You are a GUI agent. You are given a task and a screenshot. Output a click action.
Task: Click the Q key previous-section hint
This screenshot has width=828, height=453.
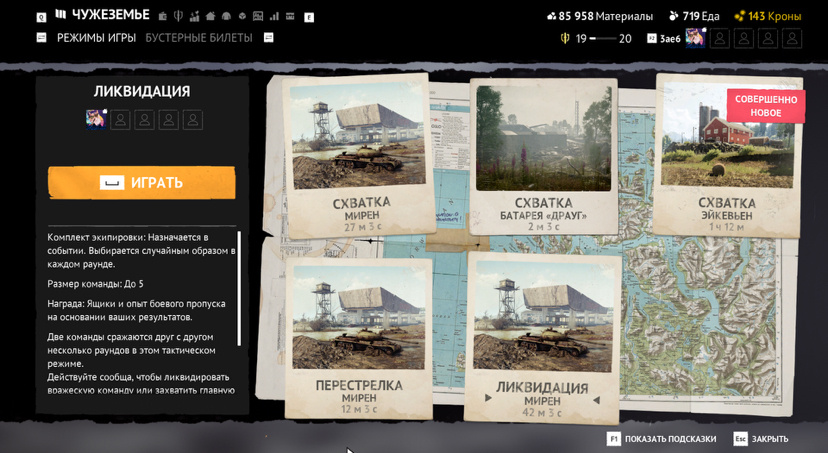pos(41,18)
